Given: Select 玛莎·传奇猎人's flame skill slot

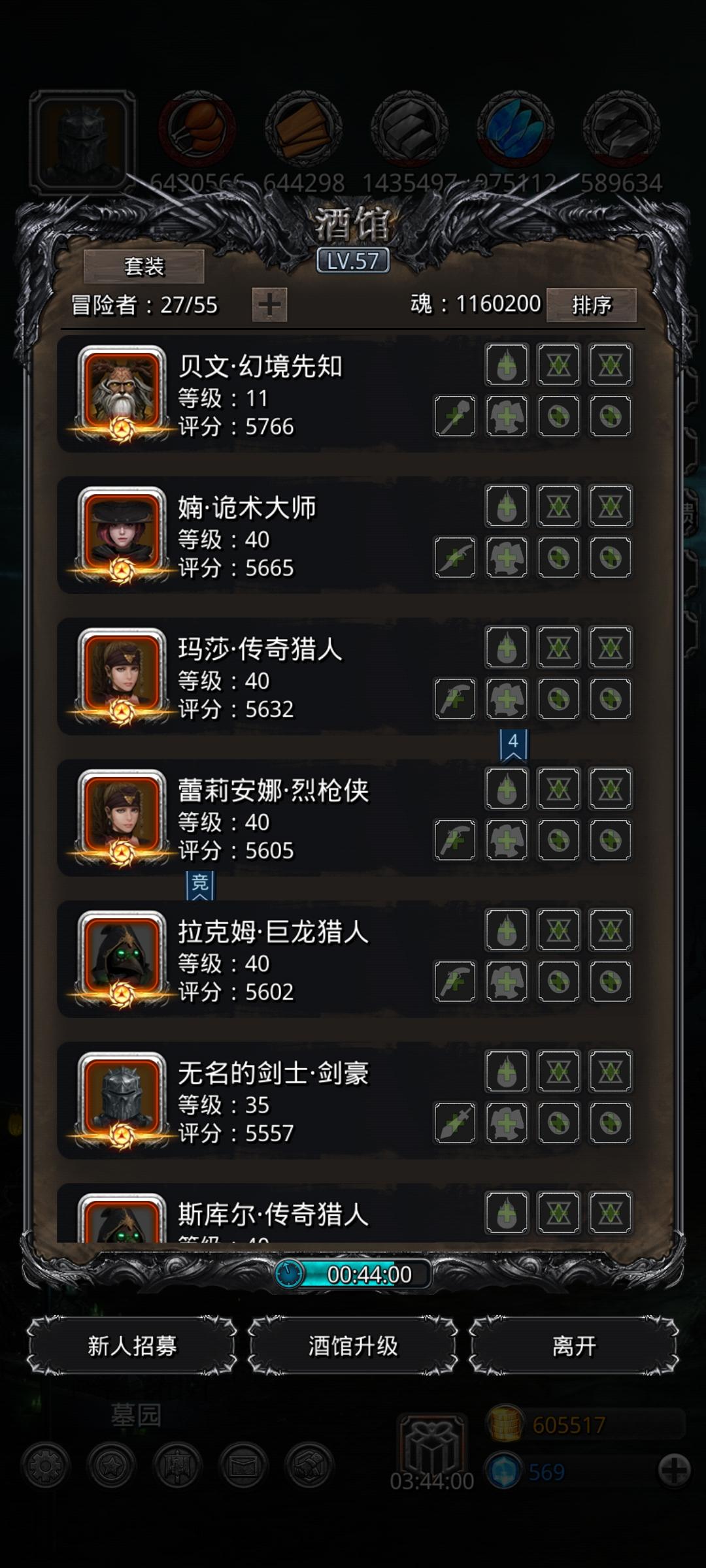Looking at the screenshot, I should point(507,647).
